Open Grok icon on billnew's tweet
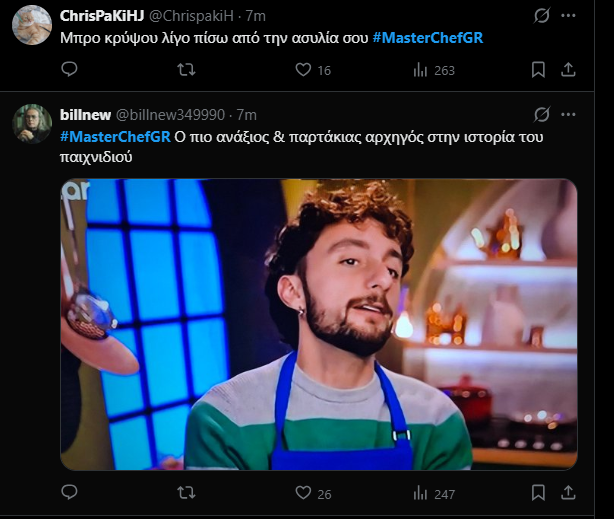Image resolution: width=614 pixels, height=519 pixels. [542, 114]
